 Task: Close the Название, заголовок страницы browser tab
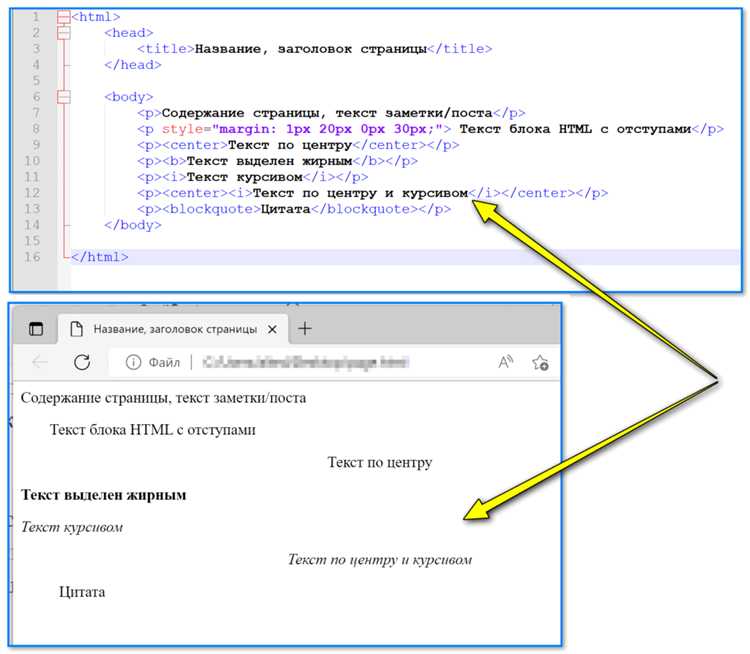tap(272, 329)
